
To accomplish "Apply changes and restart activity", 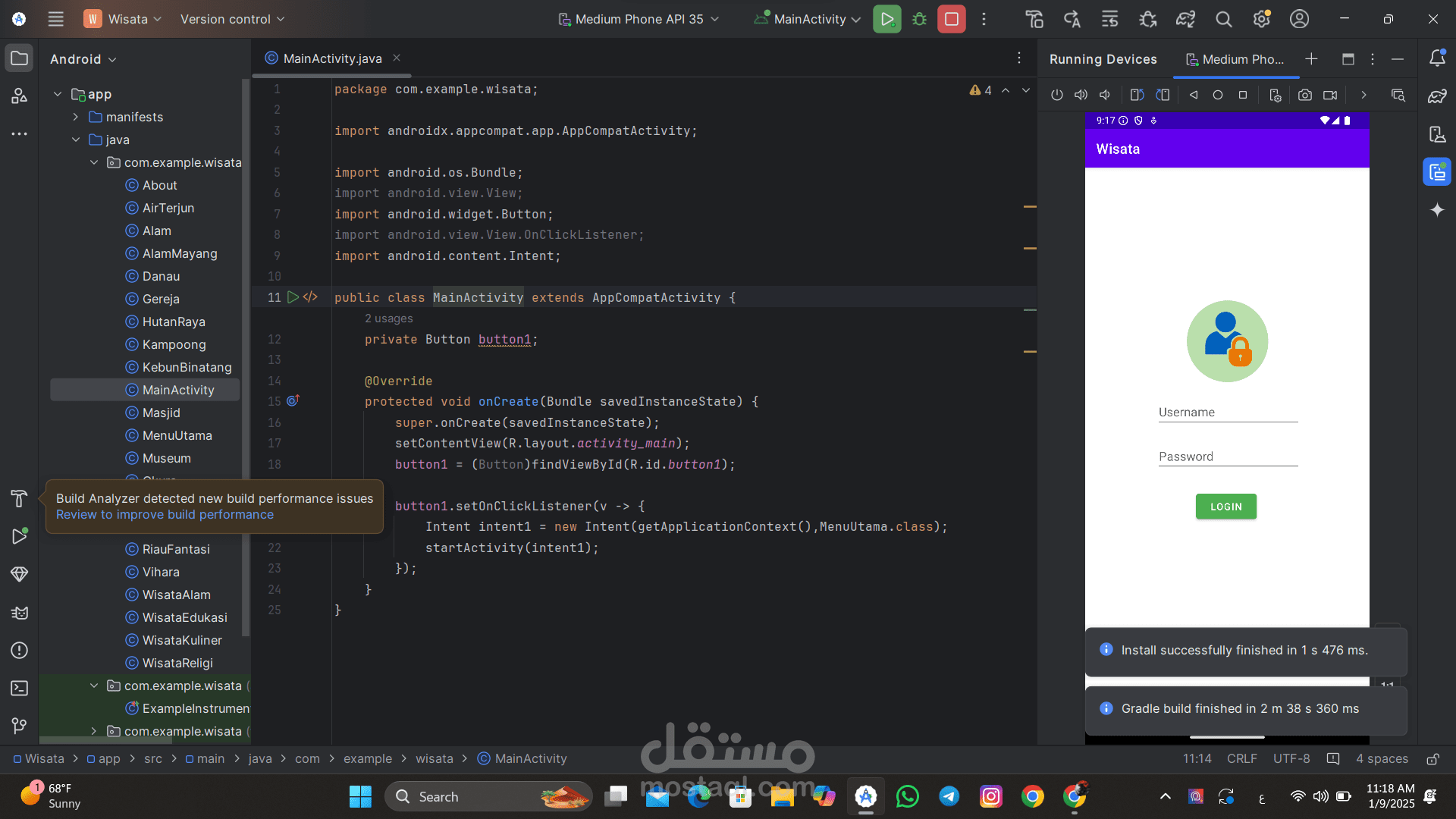I will click(x=1072, y=19).
